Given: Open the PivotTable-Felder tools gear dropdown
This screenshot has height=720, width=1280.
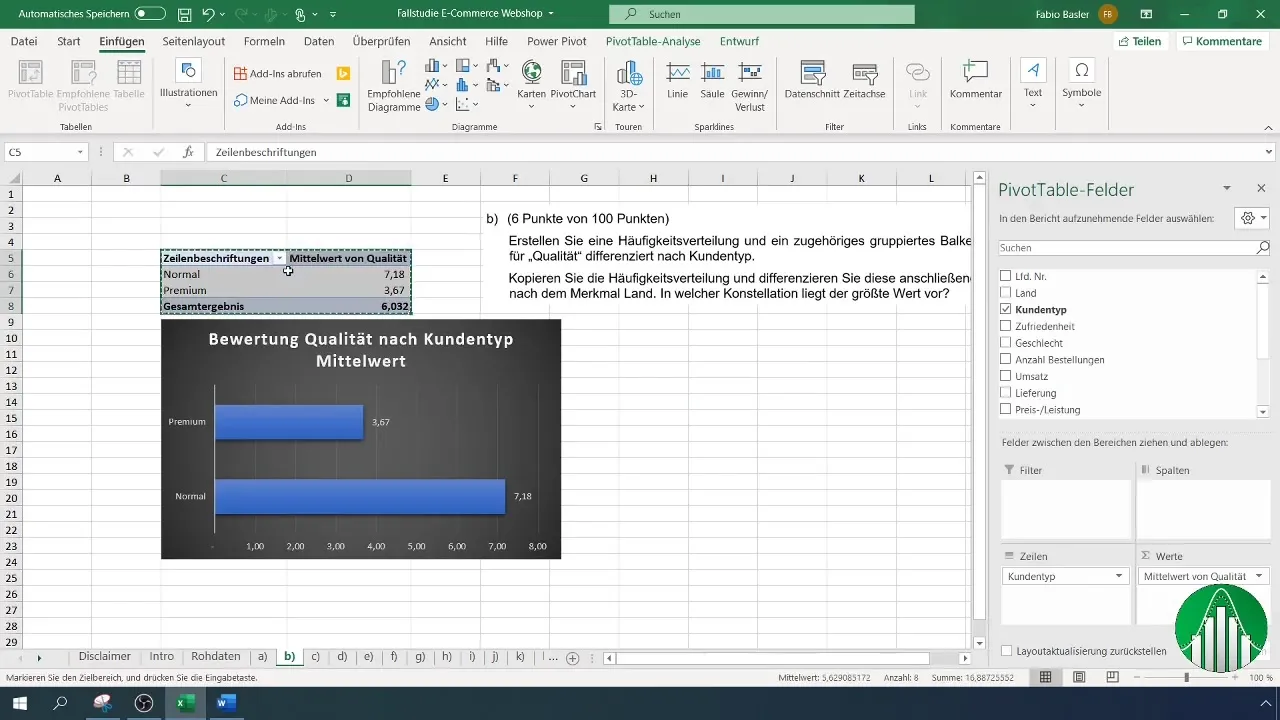Looking at the screenshot, I should click(1251, 218).
